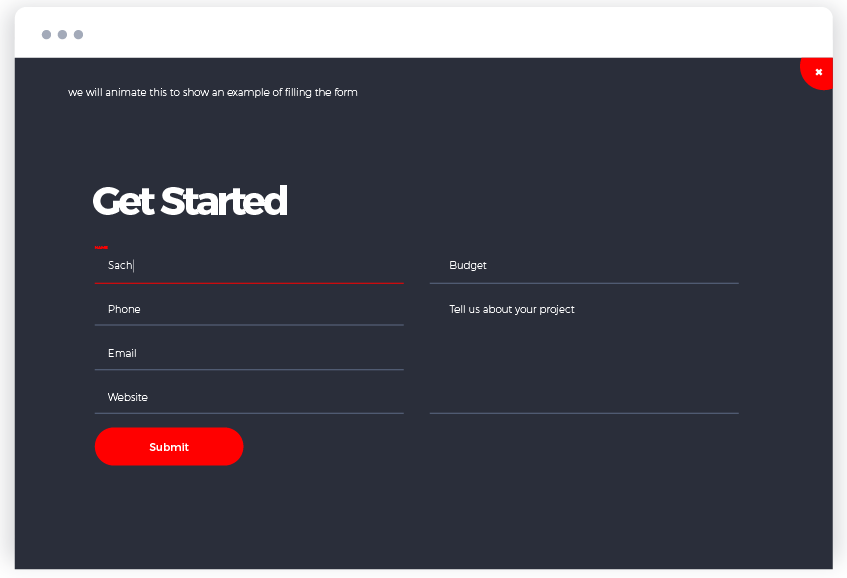Screen dimensions: 847x578
Task: Close the form with red X icon
Action: 818,72
